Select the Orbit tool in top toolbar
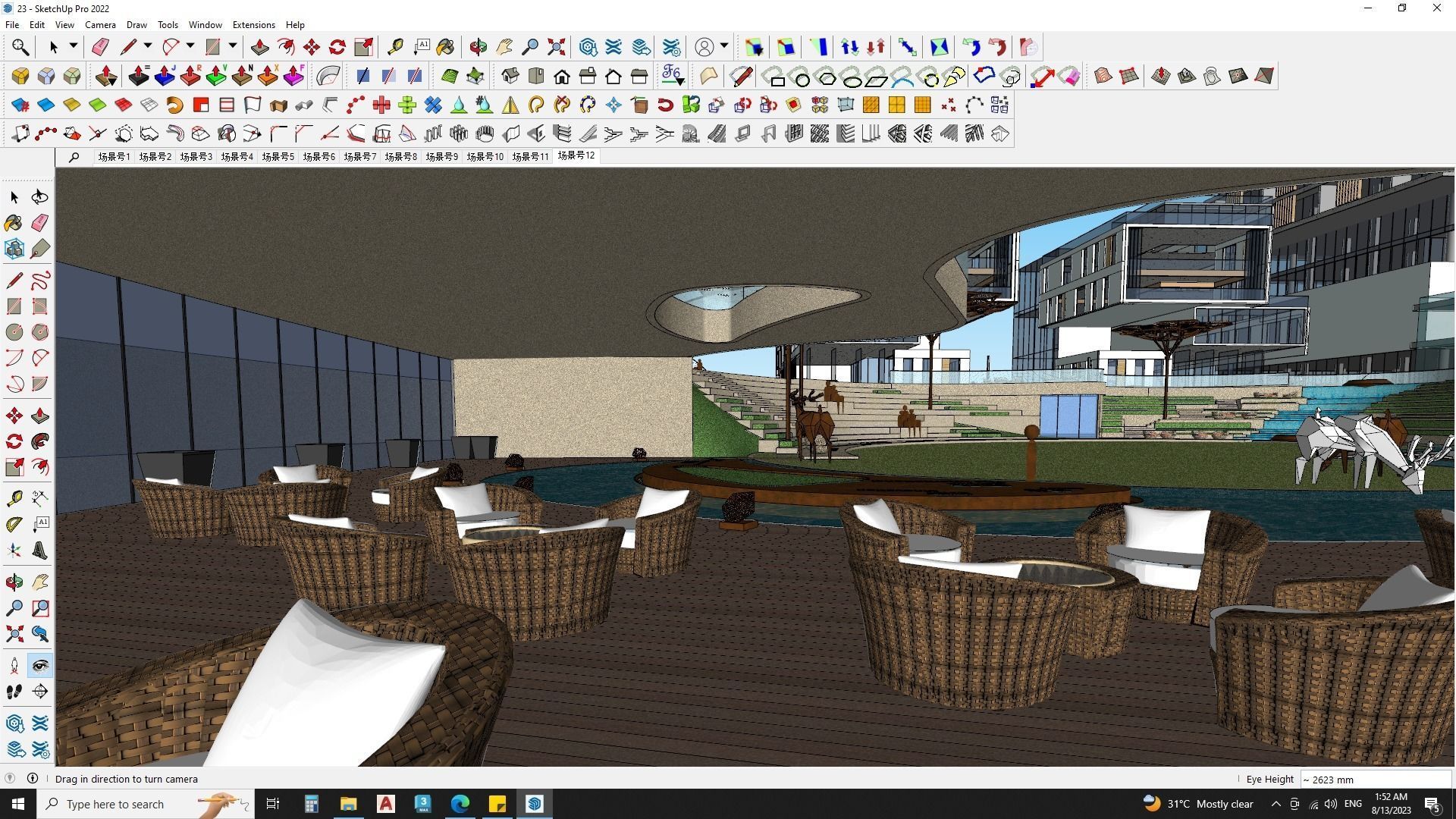 pos(478,47)
